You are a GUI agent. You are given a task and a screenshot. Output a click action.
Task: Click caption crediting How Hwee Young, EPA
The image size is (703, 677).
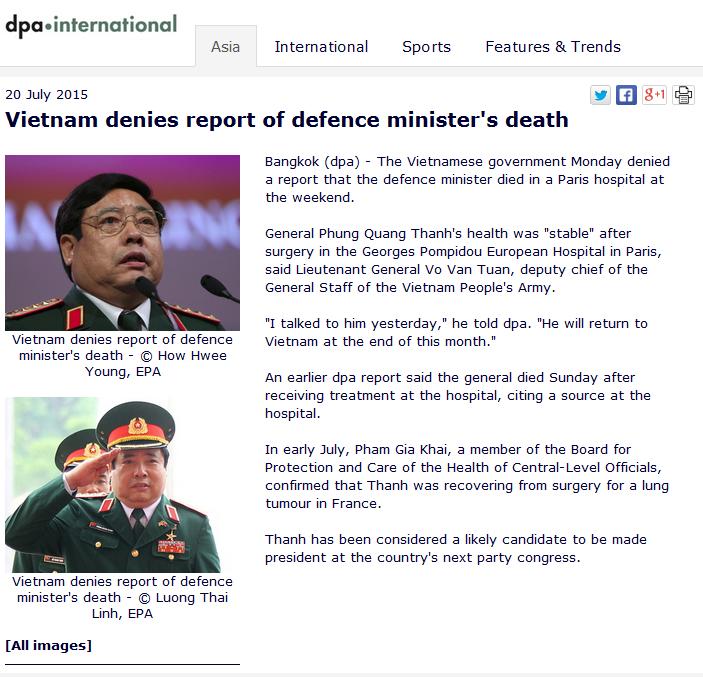click(122, 356)
